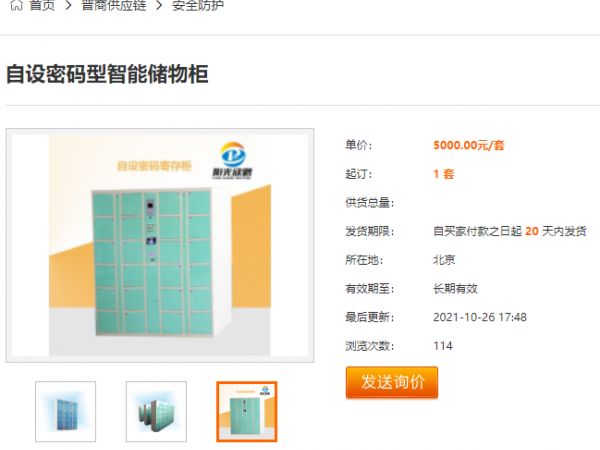Click the main green locker product image
Screen dimensions: 600x450
tap(160, 246)
